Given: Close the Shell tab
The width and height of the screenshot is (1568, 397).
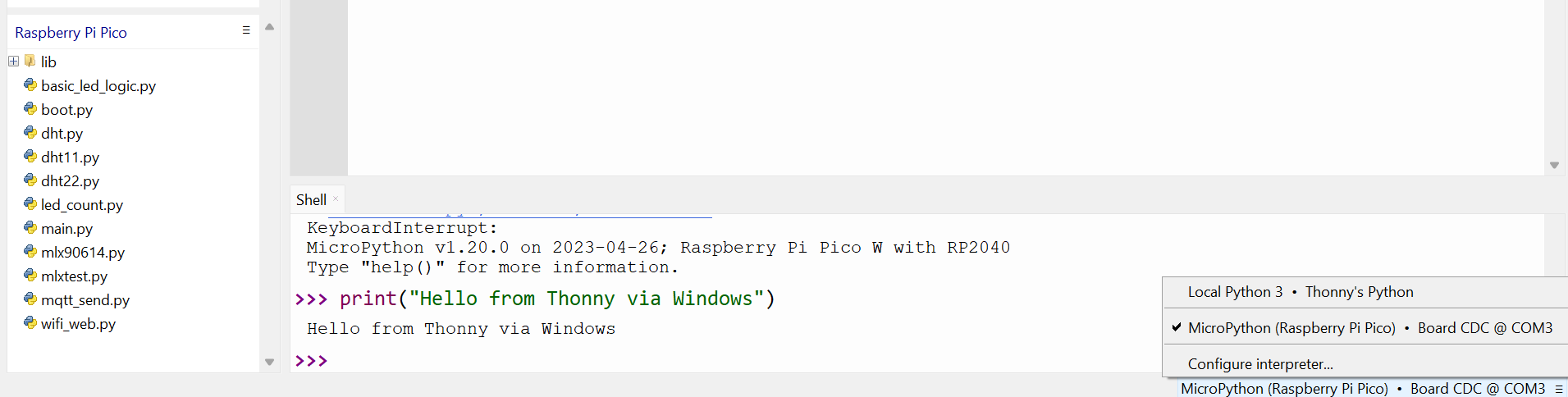Looking at the screenshot, I should [x=336, y=198].
